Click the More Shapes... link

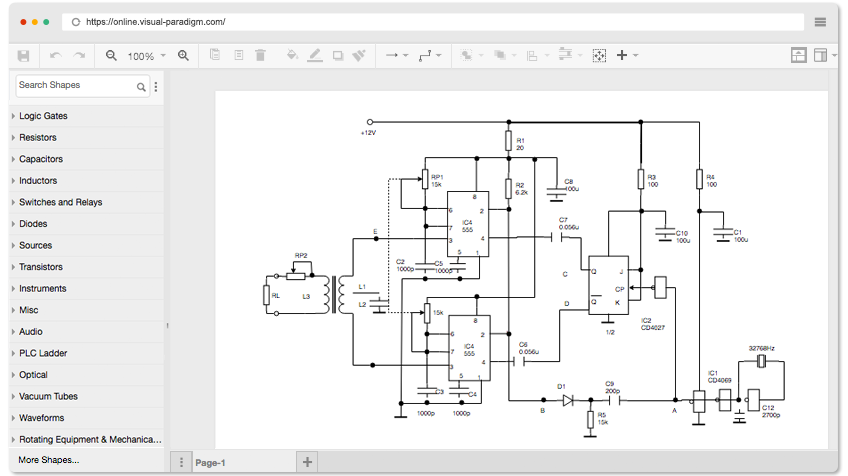click(x=49, y=460)
